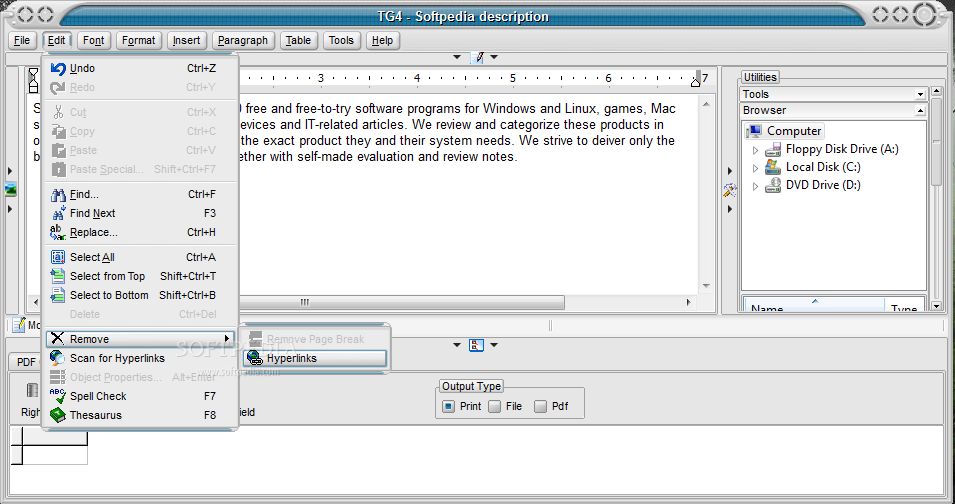Expand the Local Disk (C:) node
The height and width of the screenshot is (504, 955).
(756, 168)
